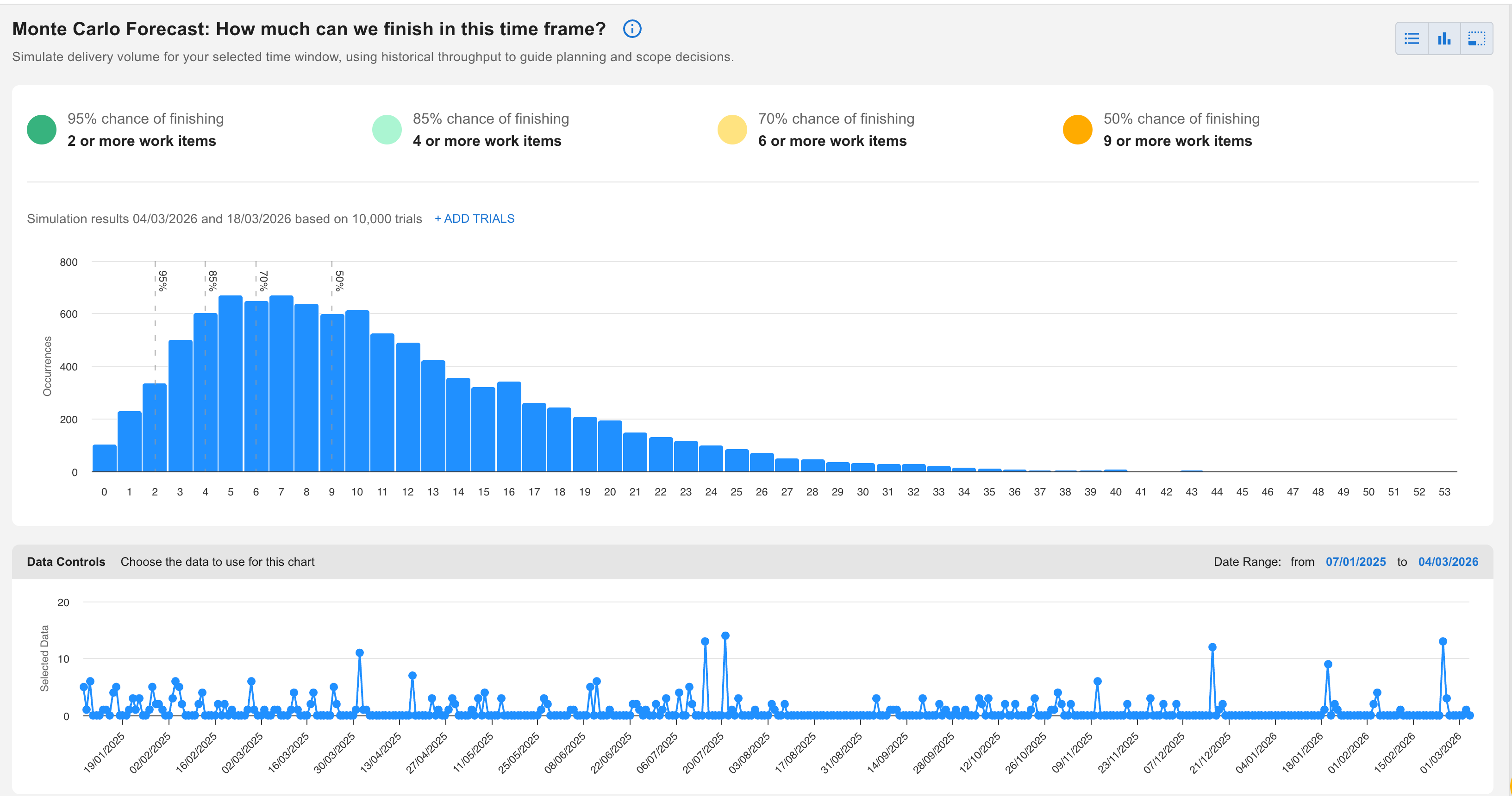Open the from date 07/01/2025 picker

[x=1355, y=562]
